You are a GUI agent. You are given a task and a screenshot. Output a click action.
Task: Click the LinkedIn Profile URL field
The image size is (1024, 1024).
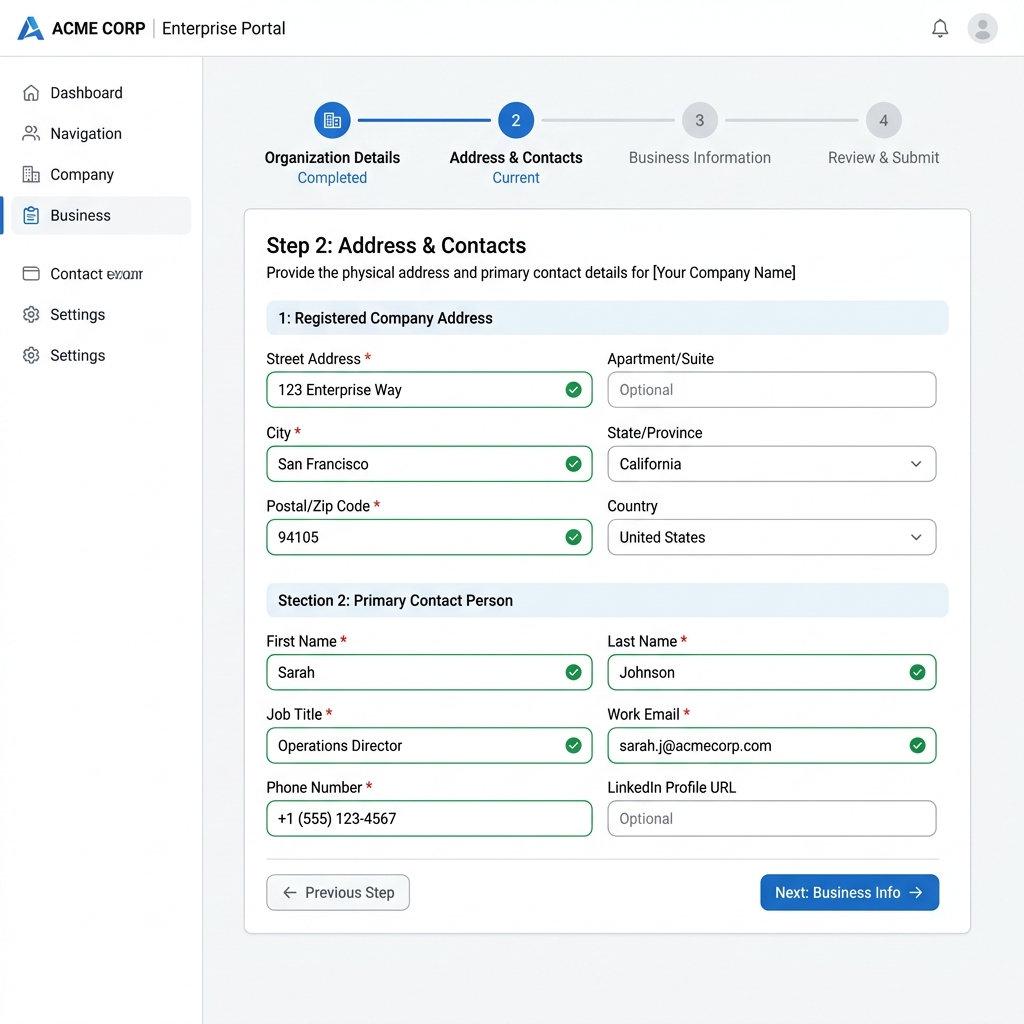(771, 819)
